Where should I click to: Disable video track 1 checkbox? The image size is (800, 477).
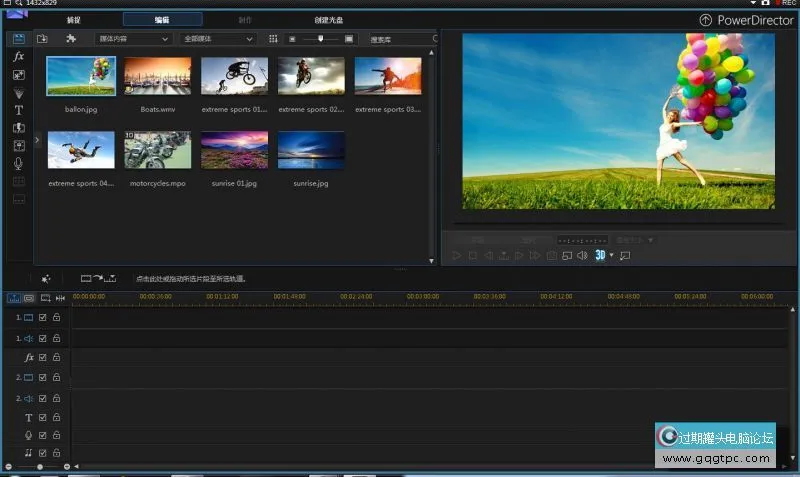click(43, 318)
